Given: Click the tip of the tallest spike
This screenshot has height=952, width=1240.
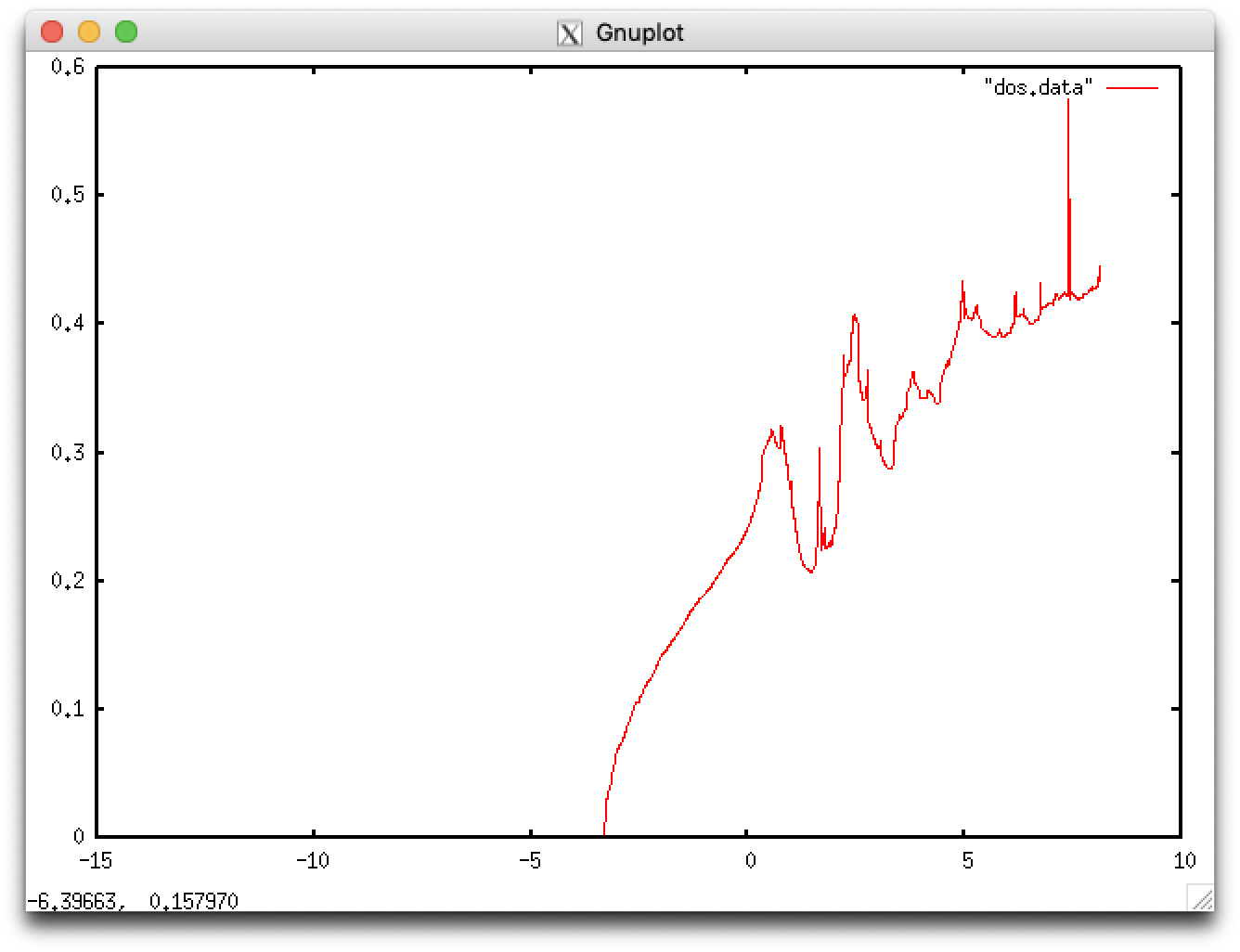Looking at the screenshot, I should [x=1068, y=100].
